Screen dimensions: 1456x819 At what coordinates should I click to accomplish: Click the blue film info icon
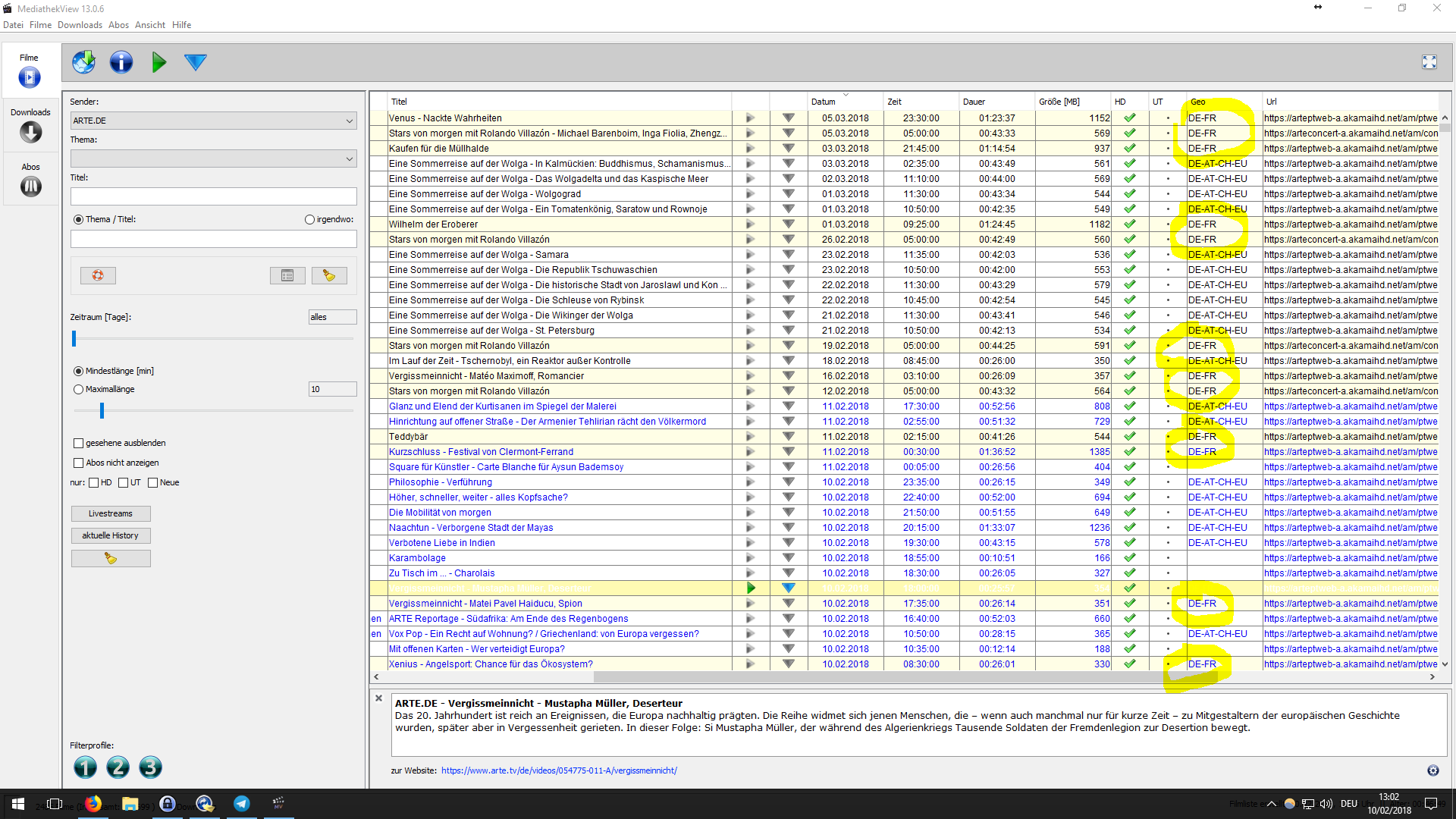pyautogui.click(x=121, y=62)
